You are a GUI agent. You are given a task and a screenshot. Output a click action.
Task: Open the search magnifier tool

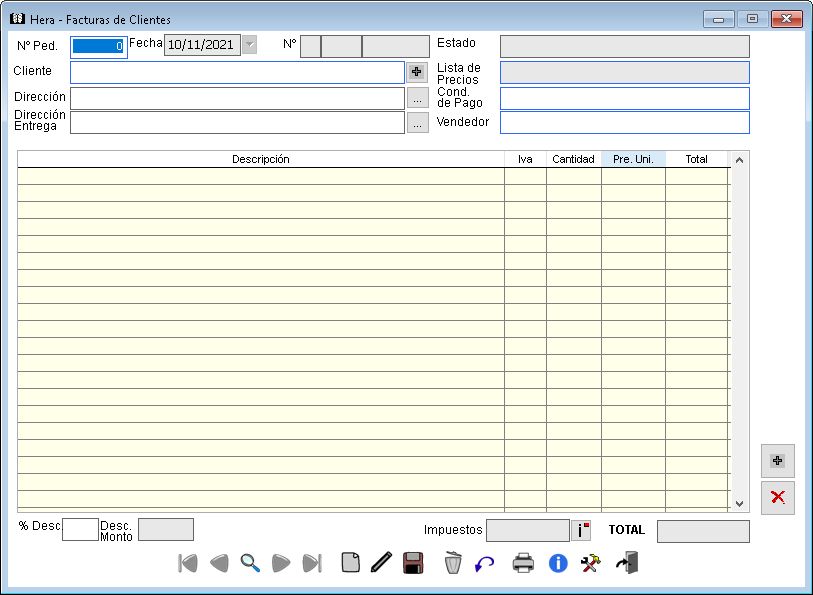pos(250,563)
